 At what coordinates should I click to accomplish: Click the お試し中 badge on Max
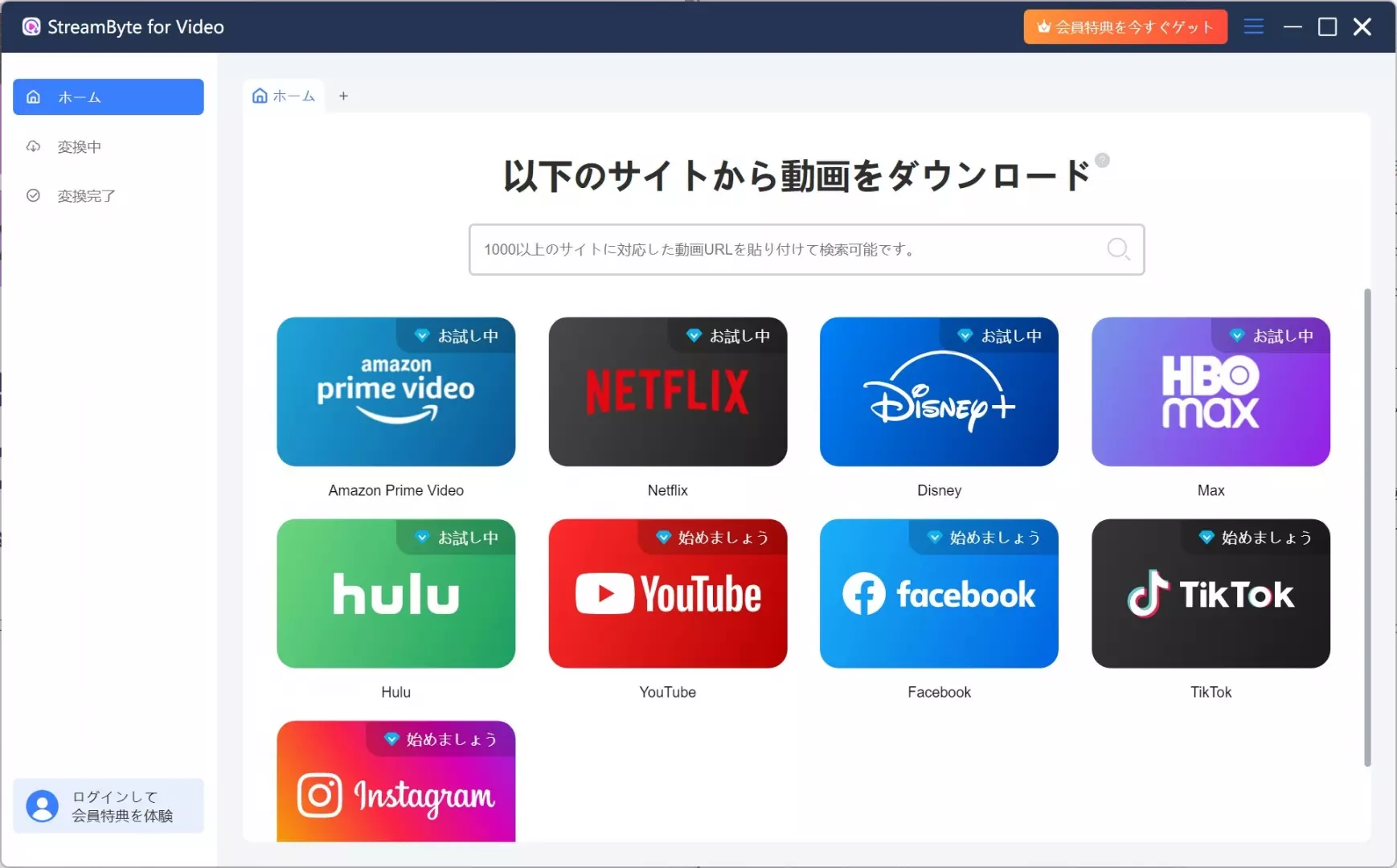[x=1272, y=335]
